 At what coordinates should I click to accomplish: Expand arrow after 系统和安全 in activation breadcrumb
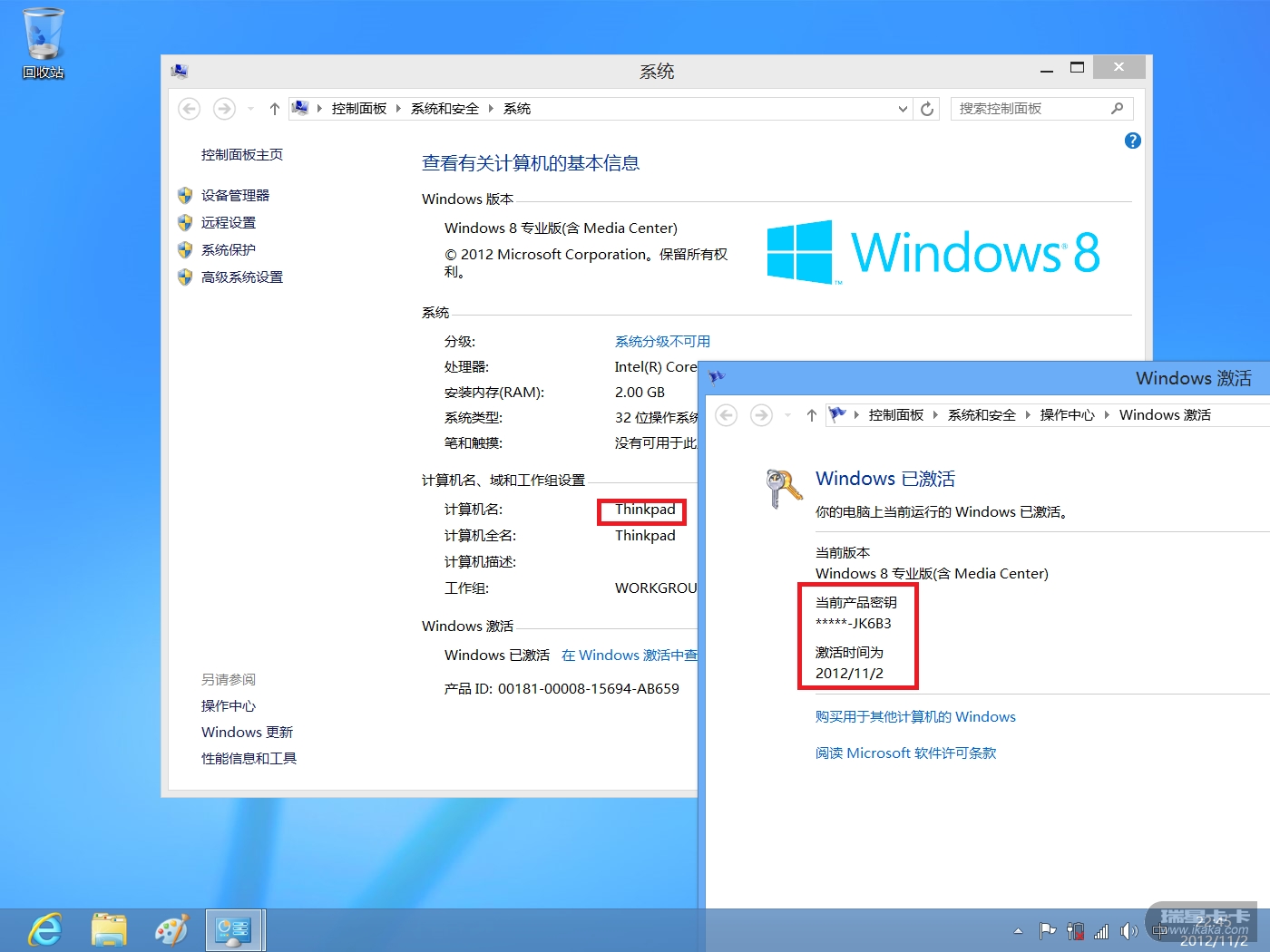(1028, 415)
